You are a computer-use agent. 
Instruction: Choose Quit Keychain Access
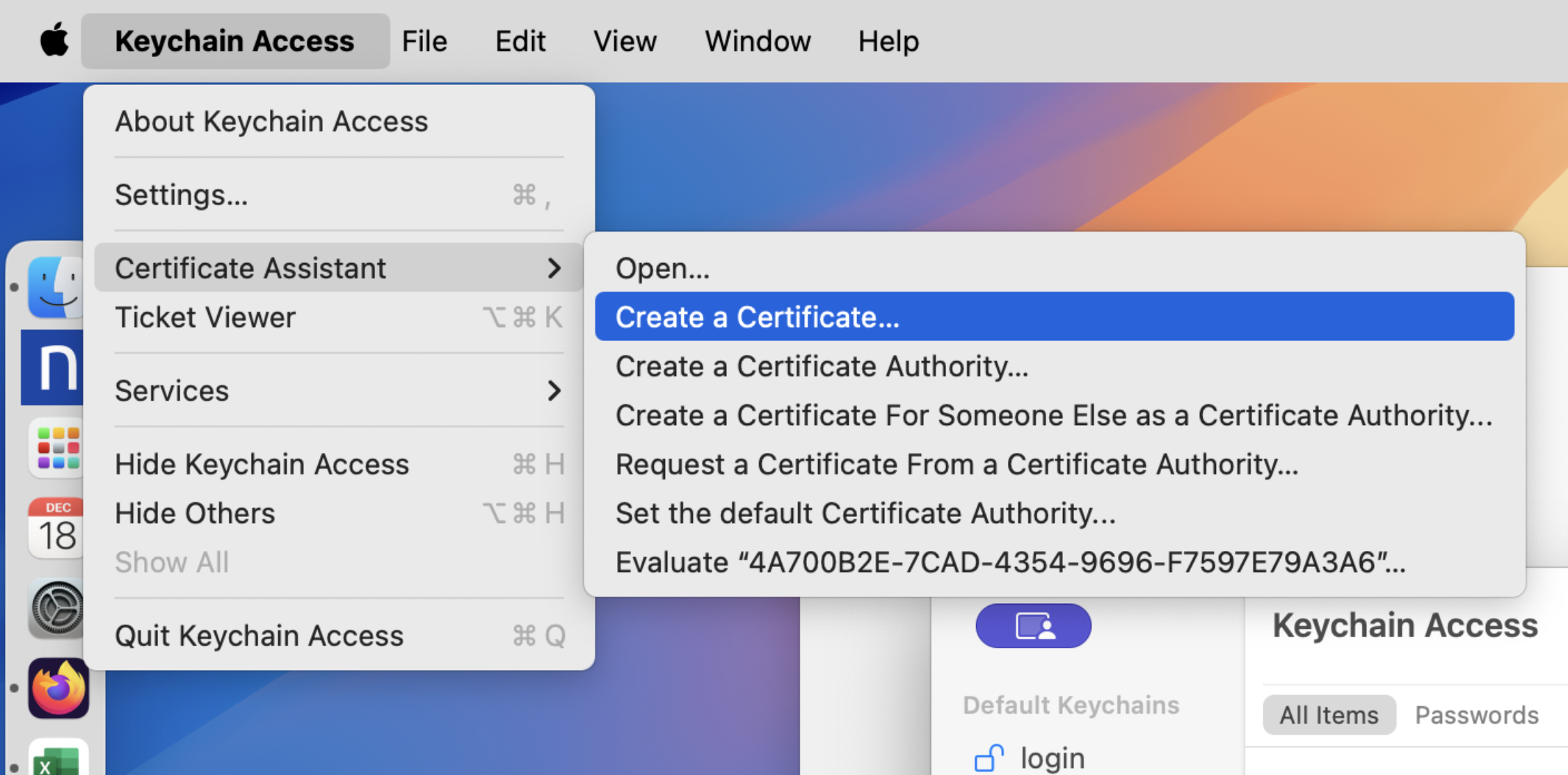[x=259, y=636]
